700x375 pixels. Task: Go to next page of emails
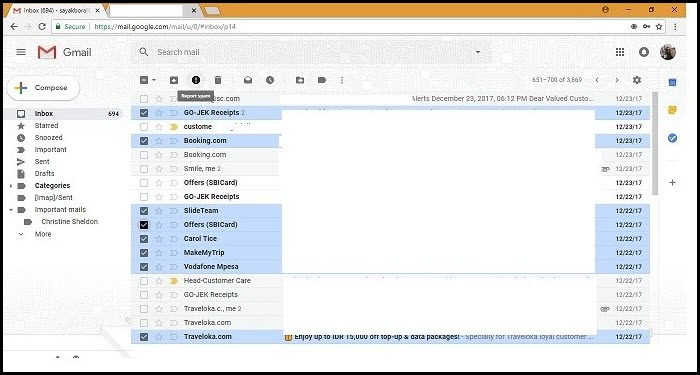point(617,80)
